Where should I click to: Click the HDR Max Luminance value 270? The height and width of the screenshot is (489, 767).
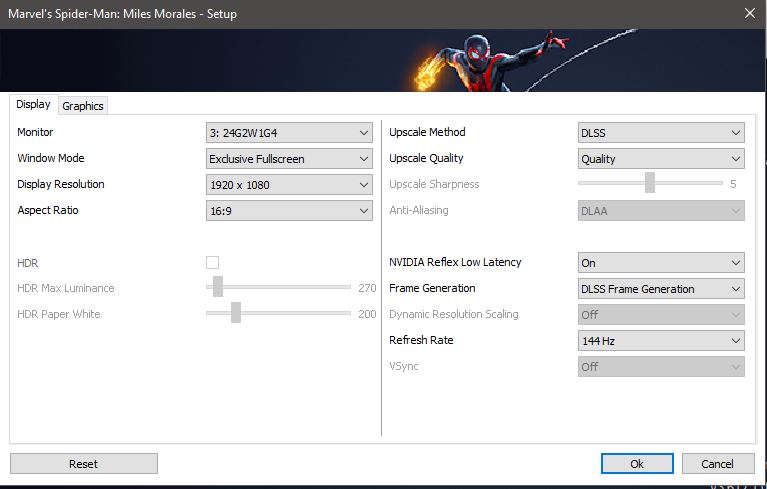pyautogui.click(x=367, y=288)
